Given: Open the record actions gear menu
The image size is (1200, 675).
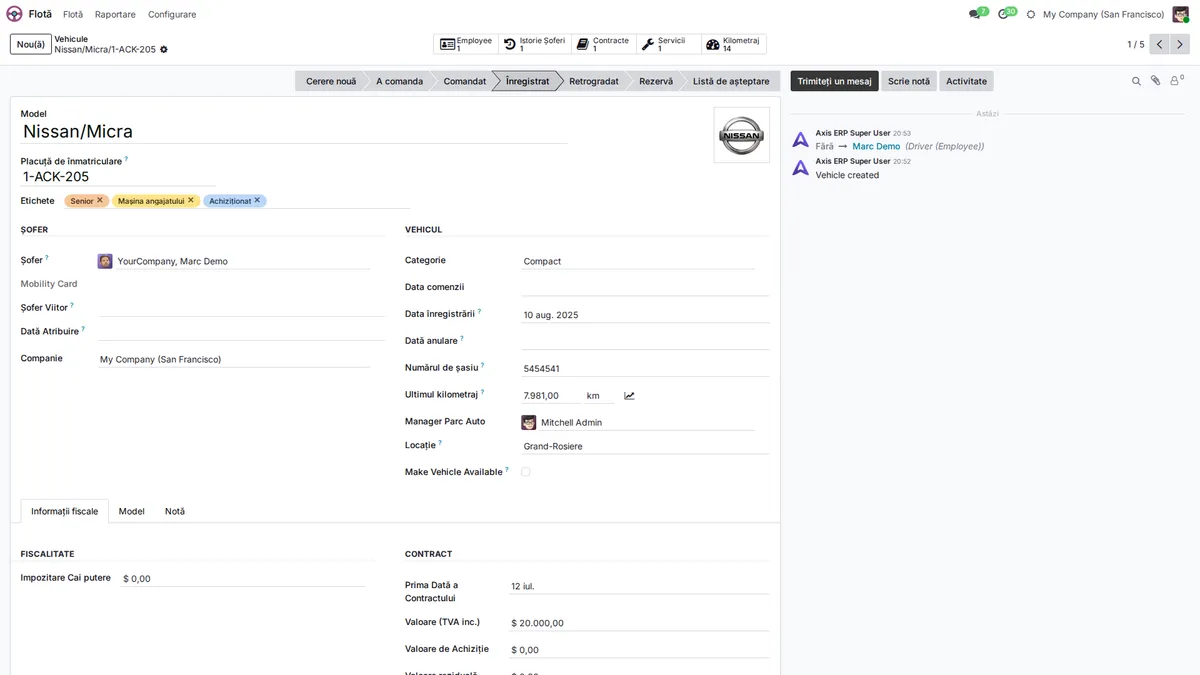Looking at the screenshot, I should [x=164, y=49].
